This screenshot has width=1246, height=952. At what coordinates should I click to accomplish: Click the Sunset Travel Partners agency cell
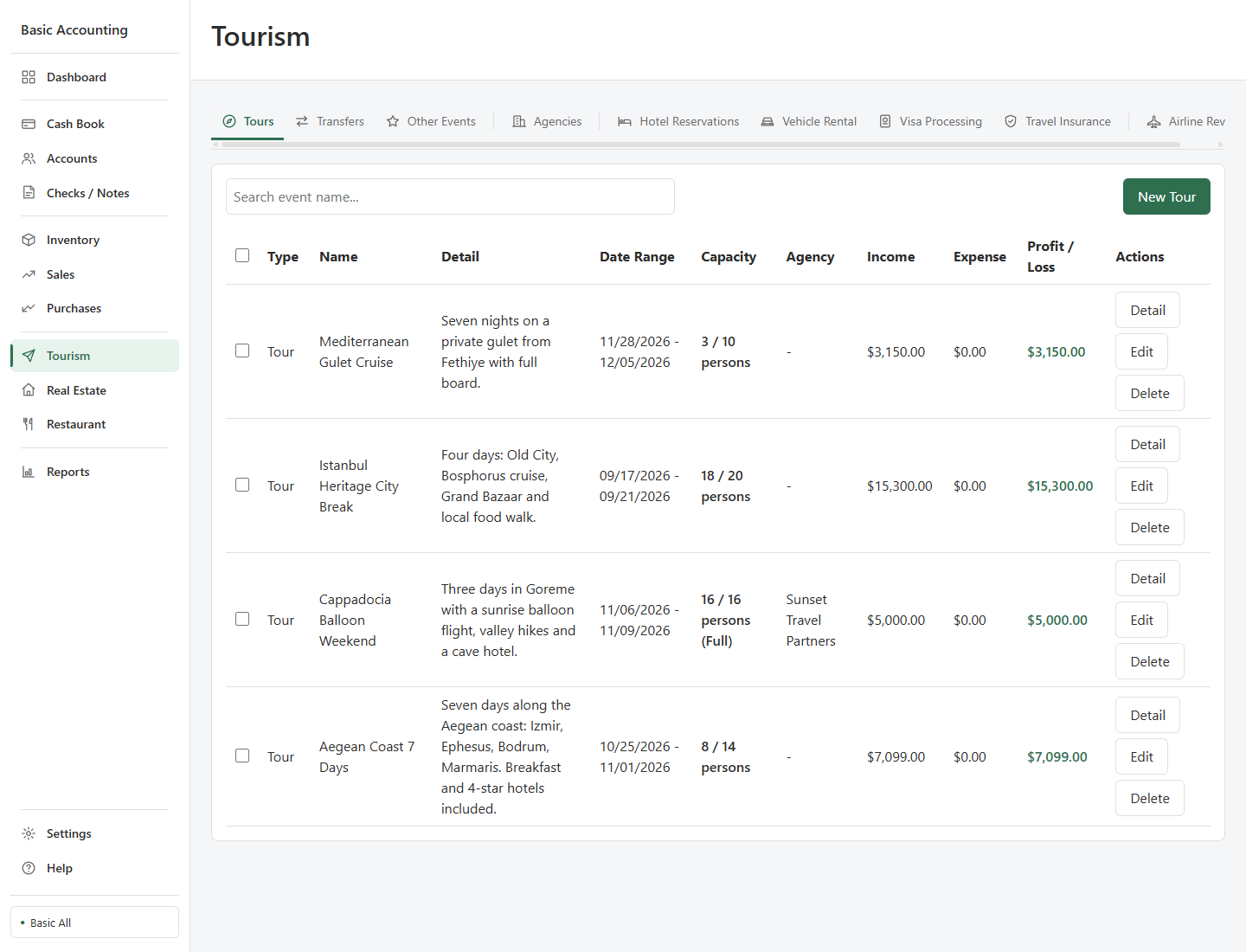tap(811, 620)
